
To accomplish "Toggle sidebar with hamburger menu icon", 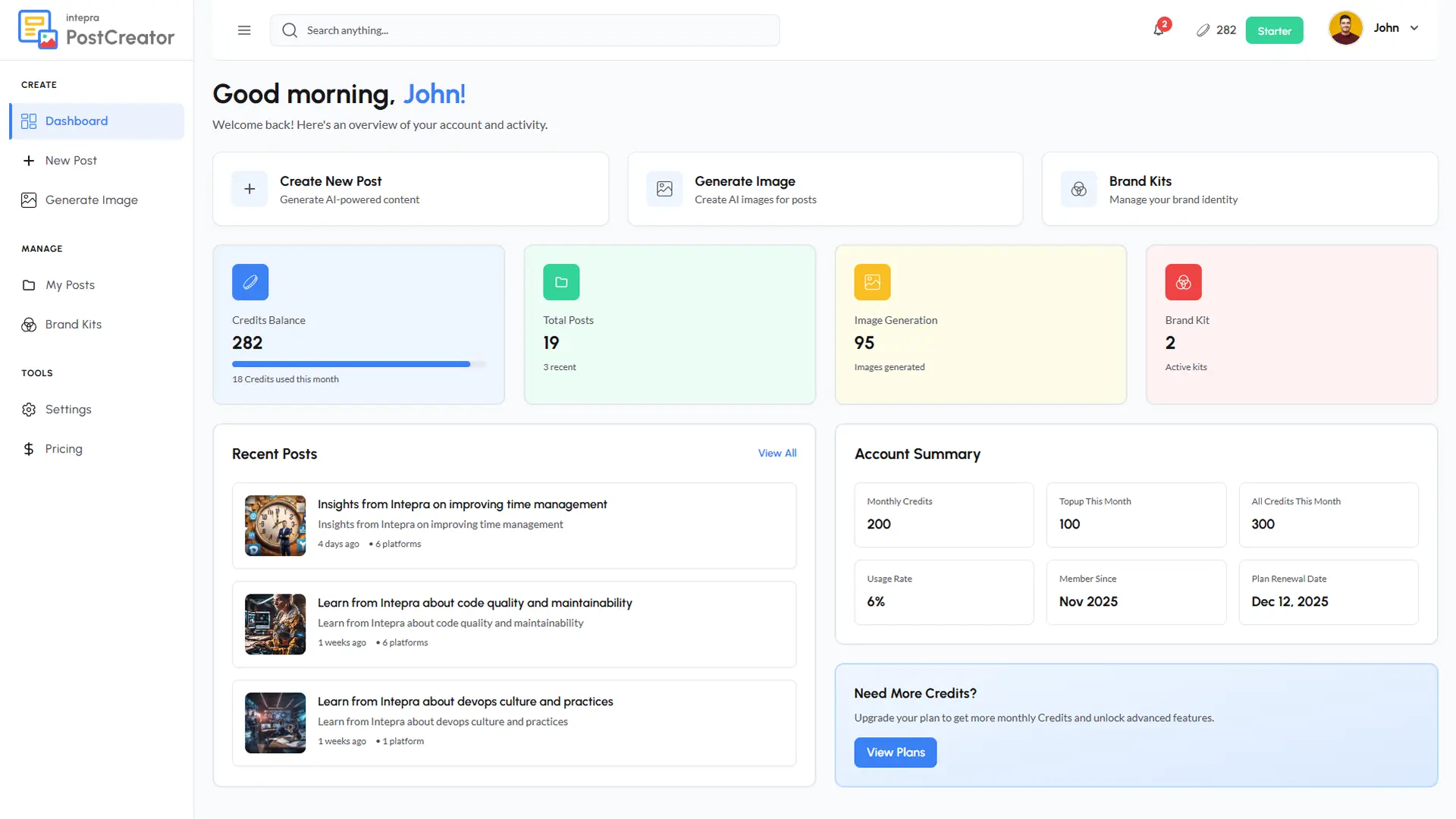I will pos(244,30).
